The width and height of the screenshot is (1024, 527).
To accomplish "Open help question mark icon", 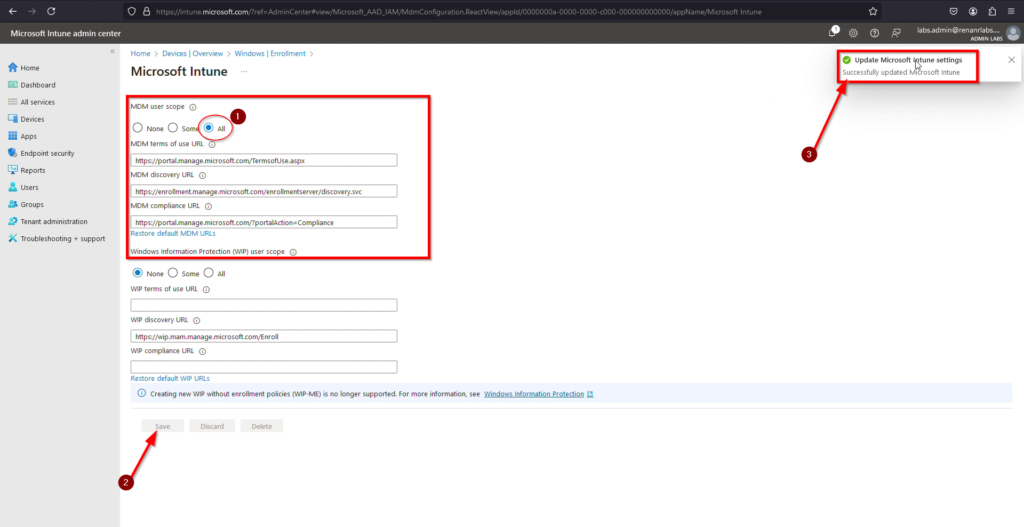I will 874,33.
